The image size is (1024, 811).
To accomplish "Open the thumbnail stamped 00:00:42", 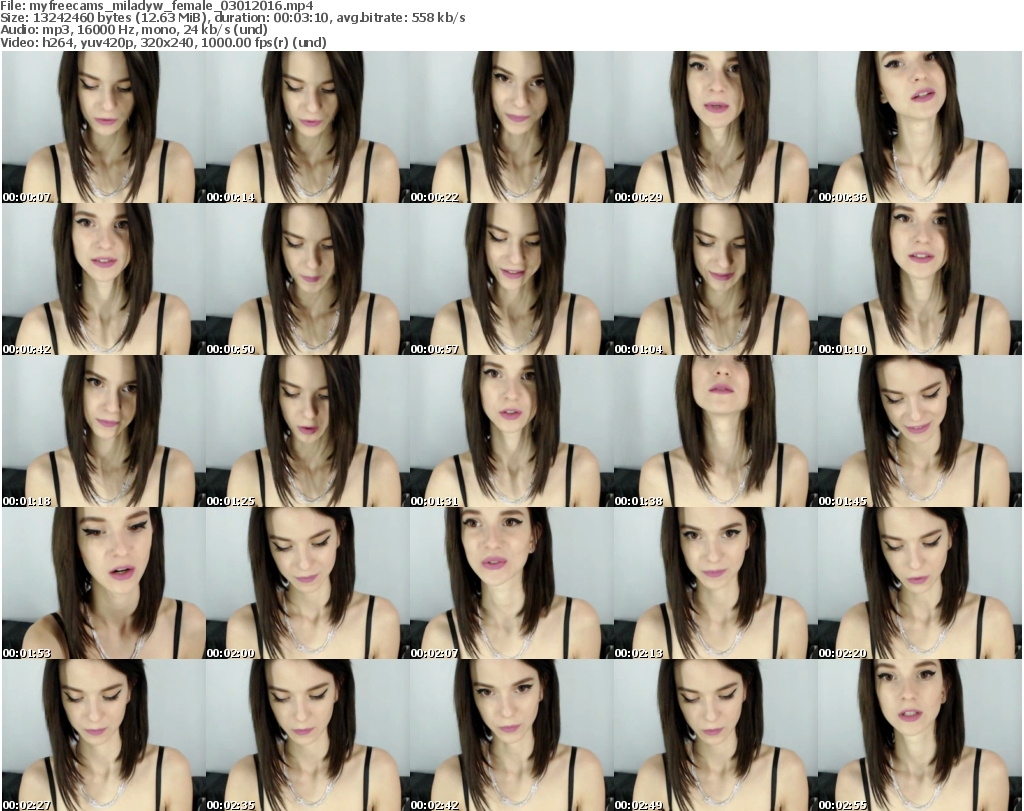I will [x=103, y=279].
